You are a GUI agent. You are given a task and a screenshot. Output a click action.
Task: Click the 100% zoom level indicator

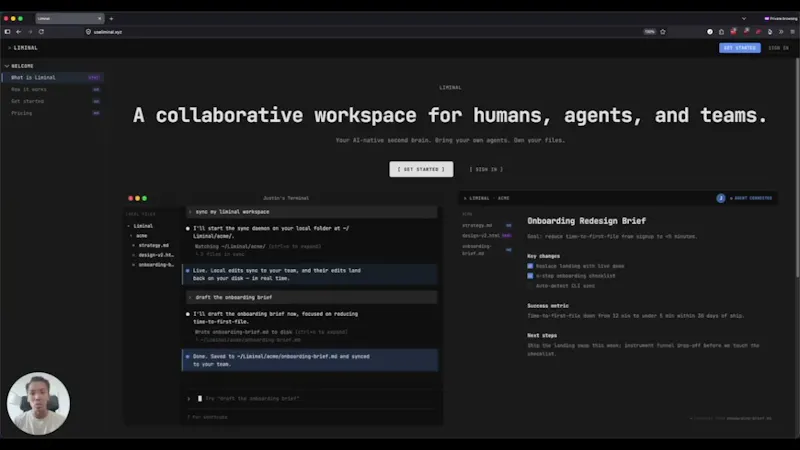point(649,32)
